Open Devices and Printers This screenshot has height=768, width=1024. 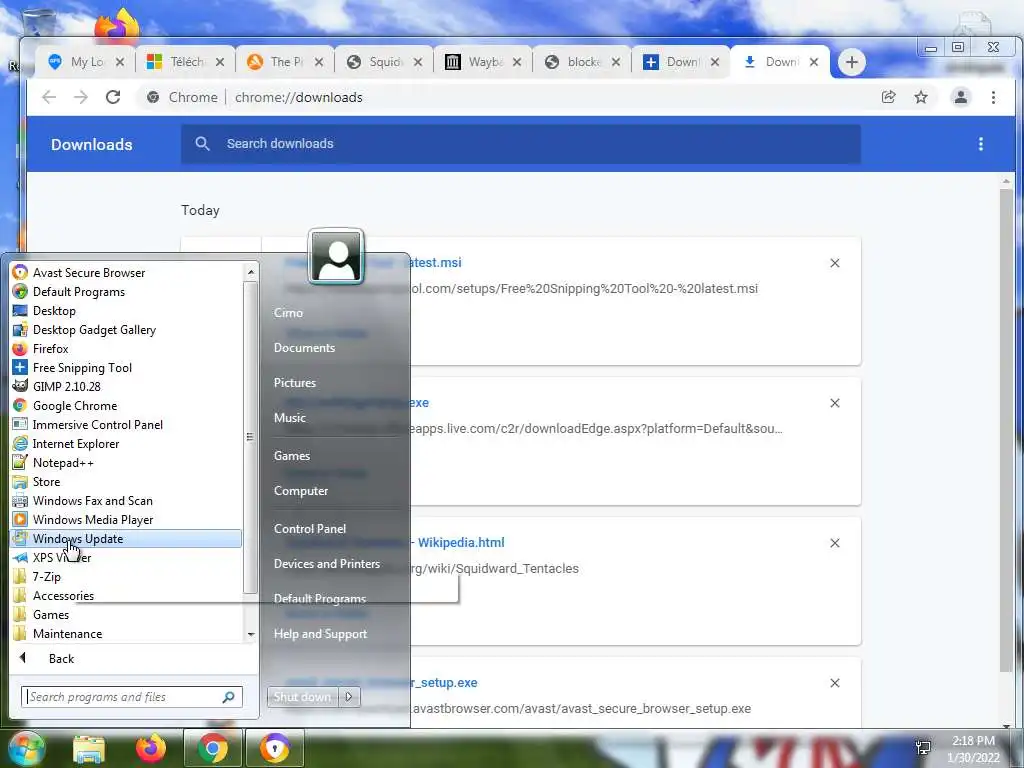pos(327,564)
